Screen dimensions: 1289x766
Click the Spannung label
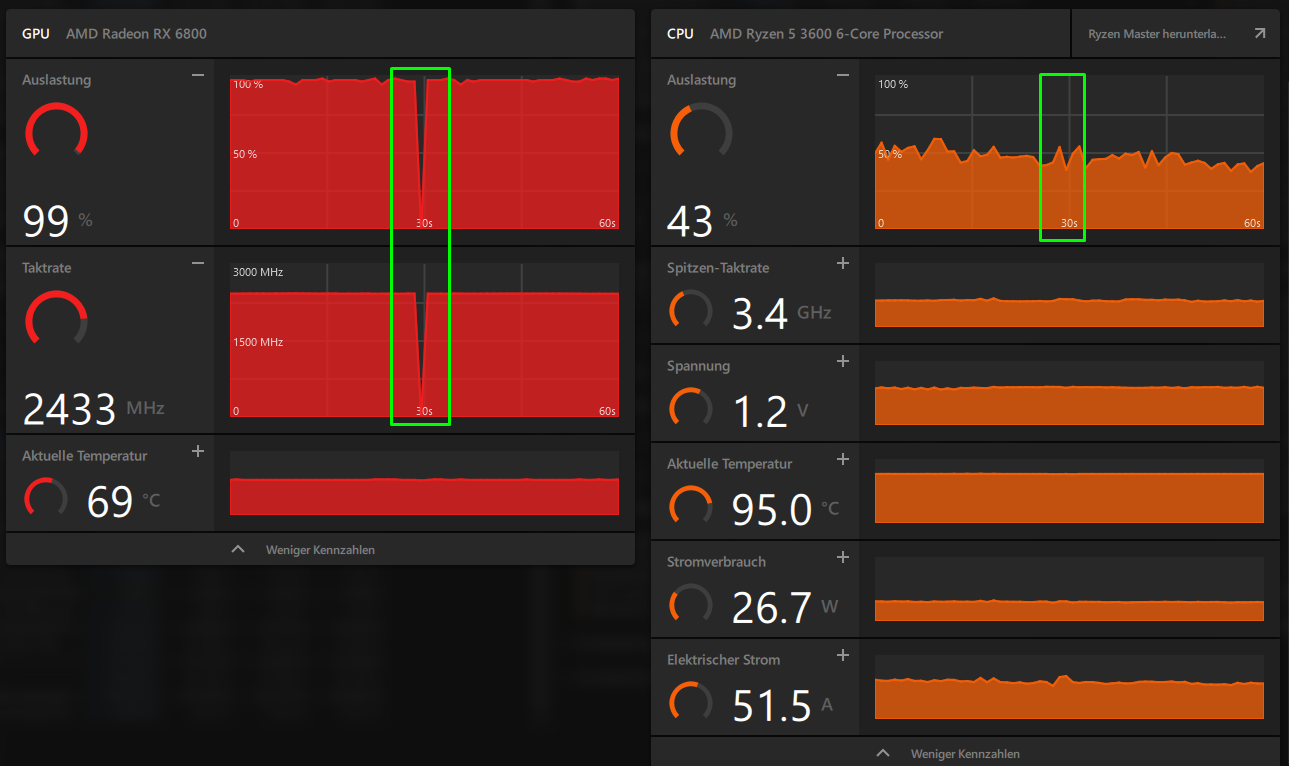[x=698, y=366]
